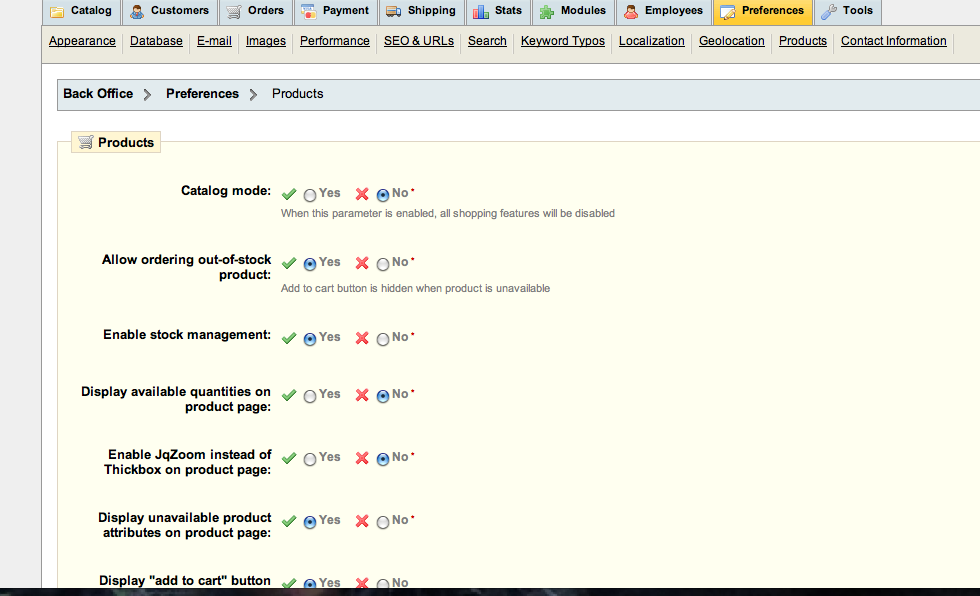Open Geolocation settings link

732,41
